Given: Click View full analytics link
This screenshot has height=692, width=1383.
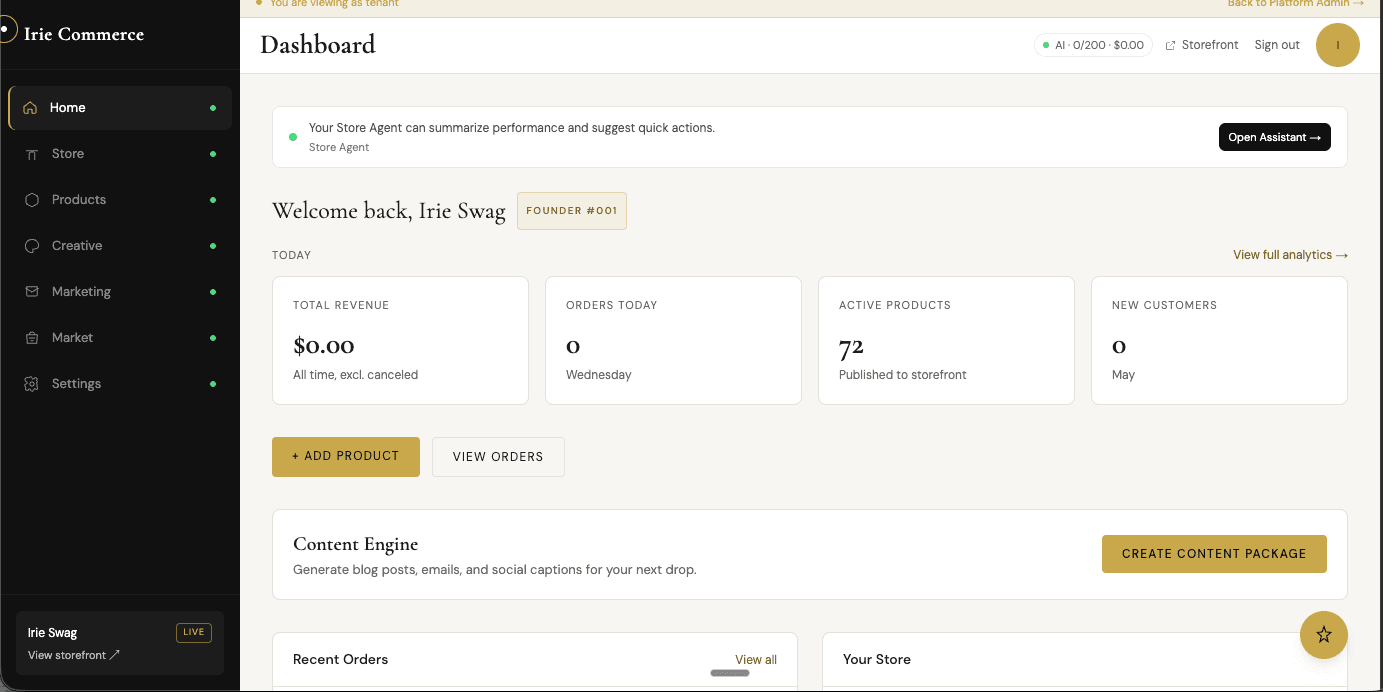Looking at the screenshot, I should (x=1290, y=255).
